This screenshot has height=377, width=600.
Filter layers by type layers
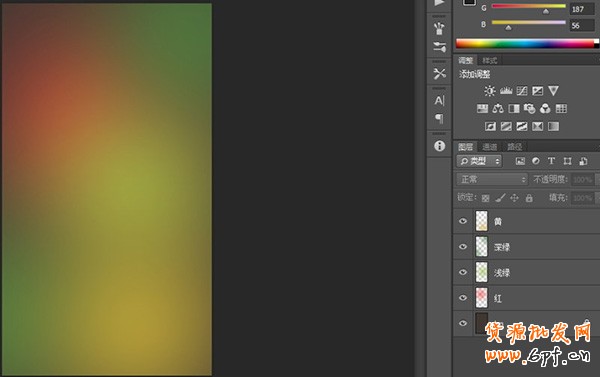tap(551, 161)
